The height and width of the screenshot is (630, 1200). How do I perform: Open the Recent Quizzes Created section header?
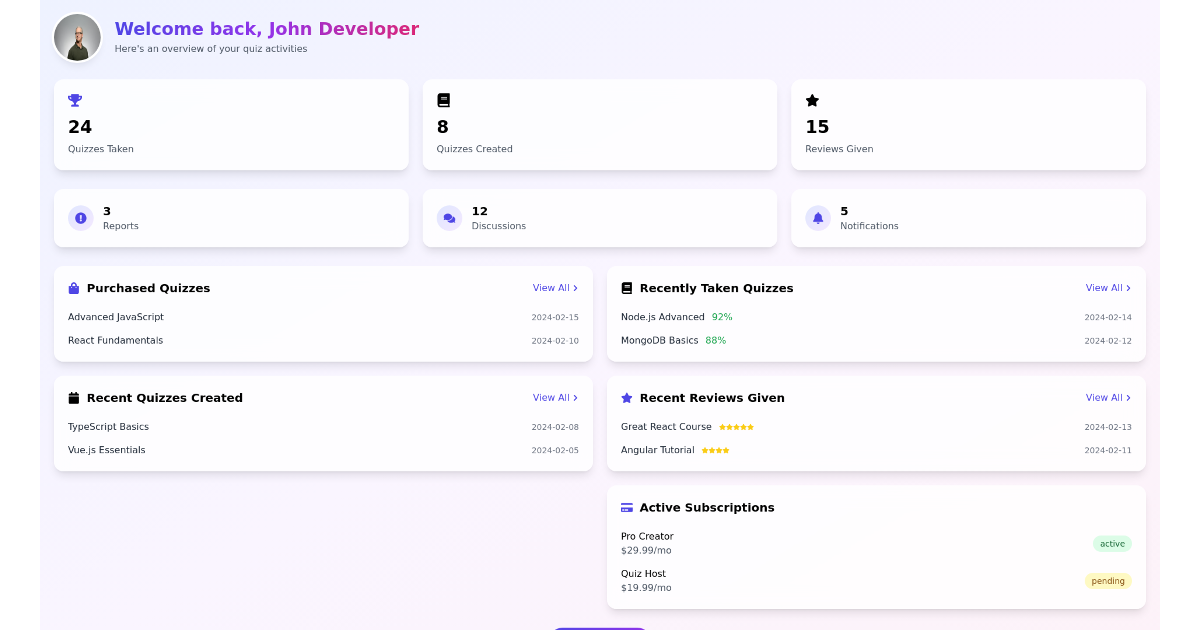pyautogui.click(x=164, y=397)
